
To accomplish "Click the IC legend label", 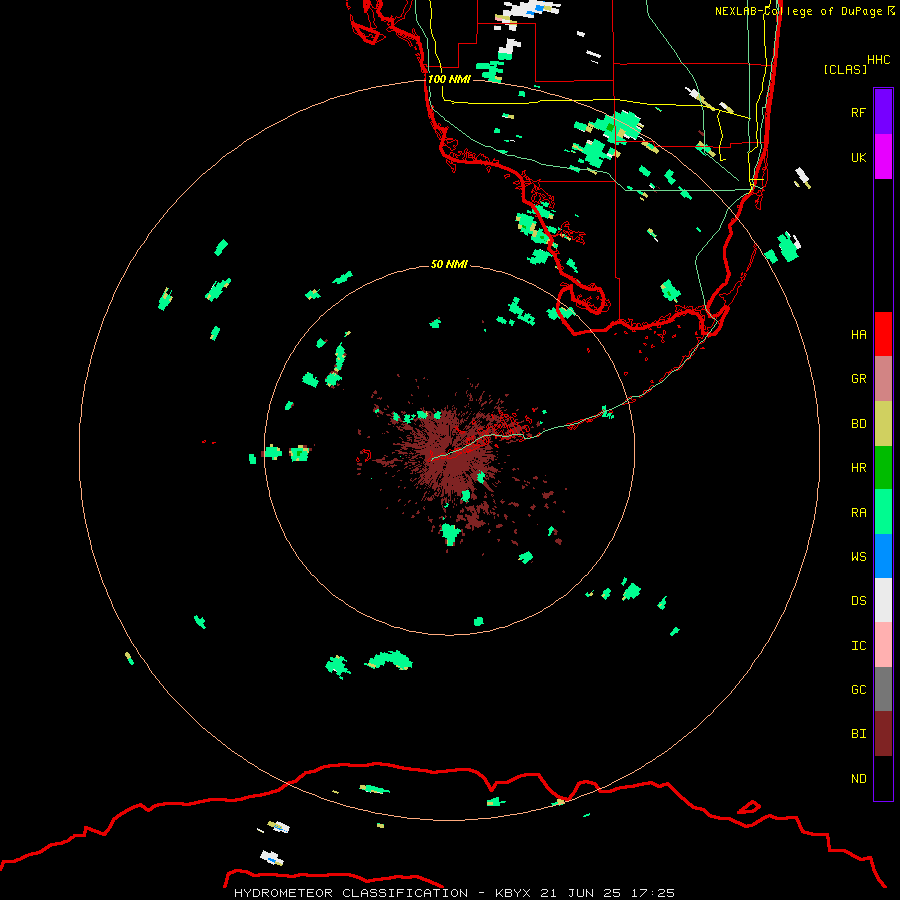I will [858, 646].
